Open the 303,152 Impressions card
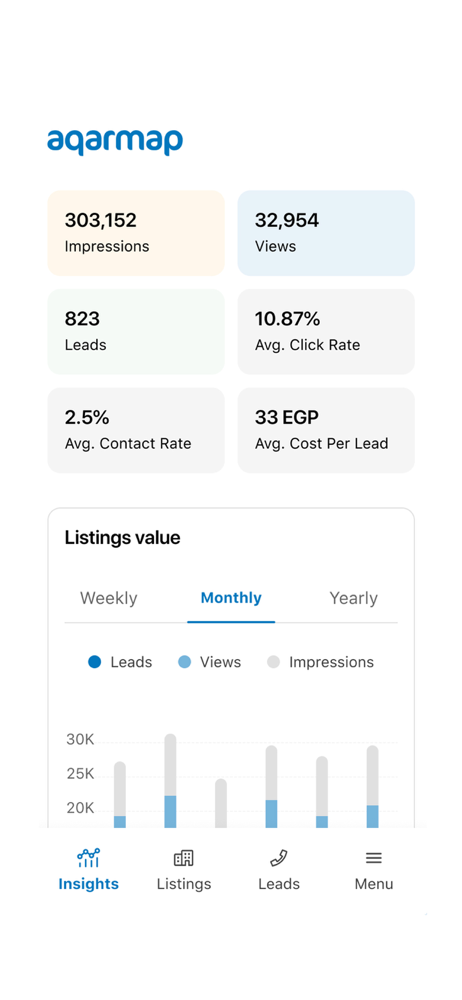This screenshot has height=1000, width=462. [136, 233]
